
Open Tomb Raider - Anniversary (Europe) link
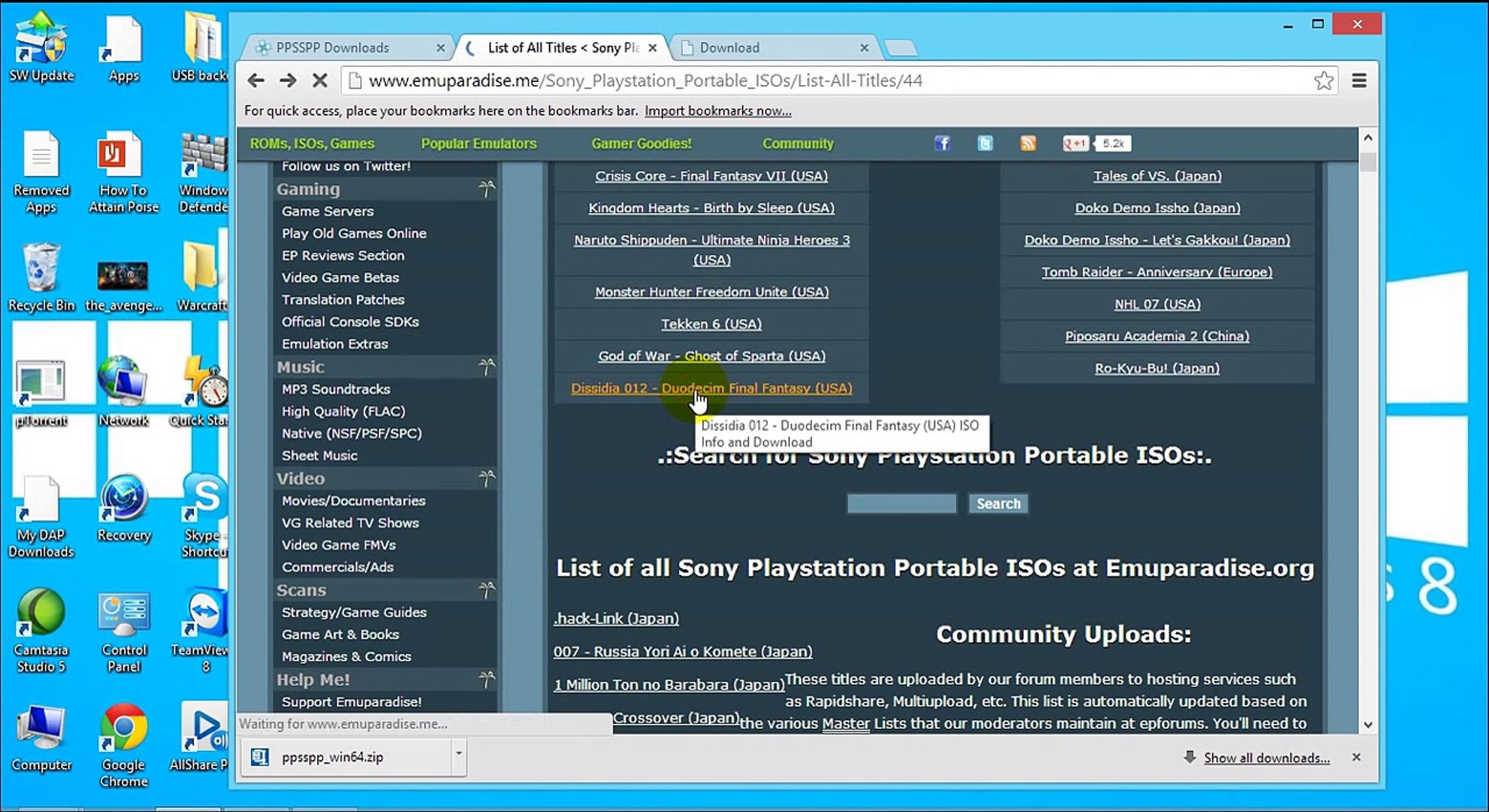coord(1157,271)
